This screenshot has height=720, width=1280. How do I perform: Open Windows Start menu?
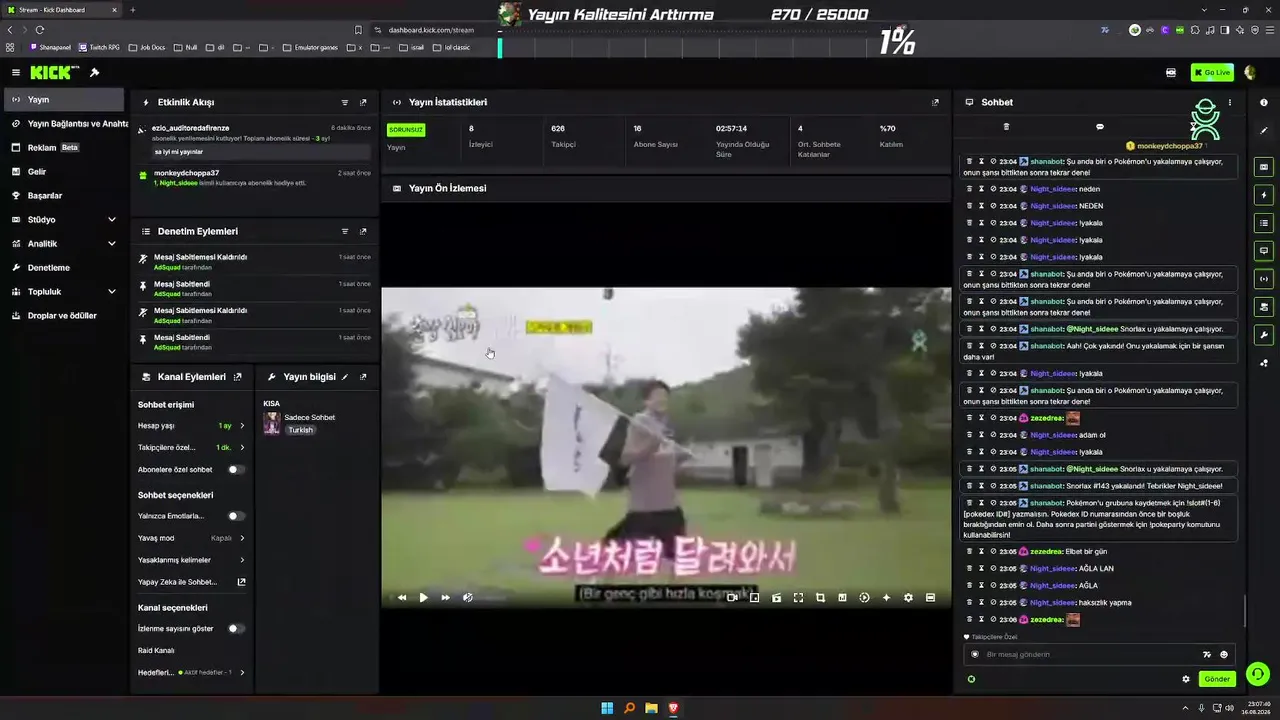pyautogui.click(x=607, y=709)
